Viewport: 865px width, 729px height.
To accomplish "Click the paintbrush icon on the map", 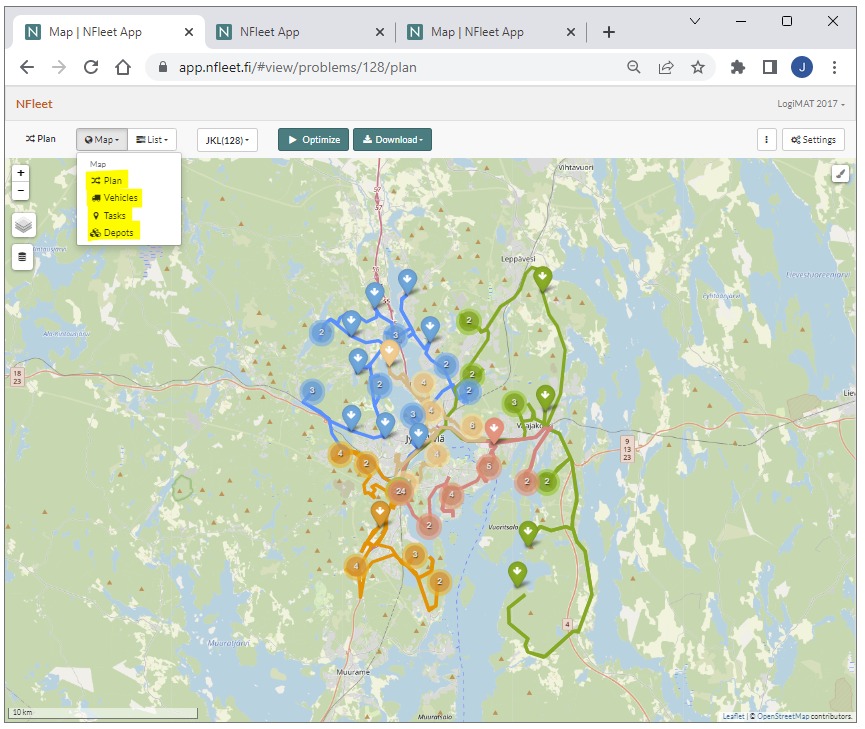I will pos(840,174).
